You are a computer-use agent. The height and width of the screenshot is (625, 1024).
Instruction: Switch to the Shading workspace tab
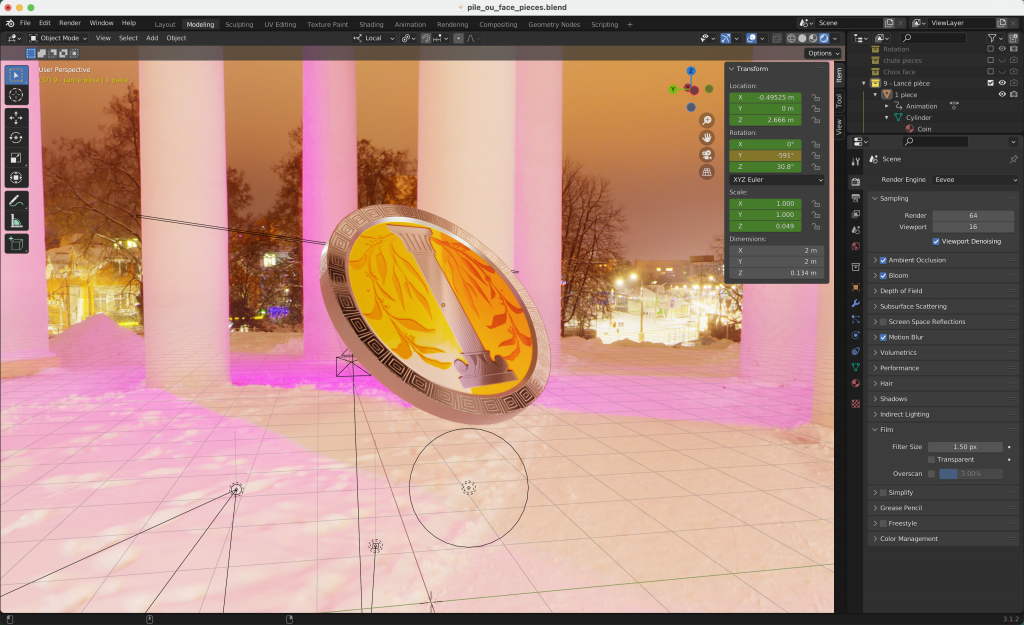[371, 24]
